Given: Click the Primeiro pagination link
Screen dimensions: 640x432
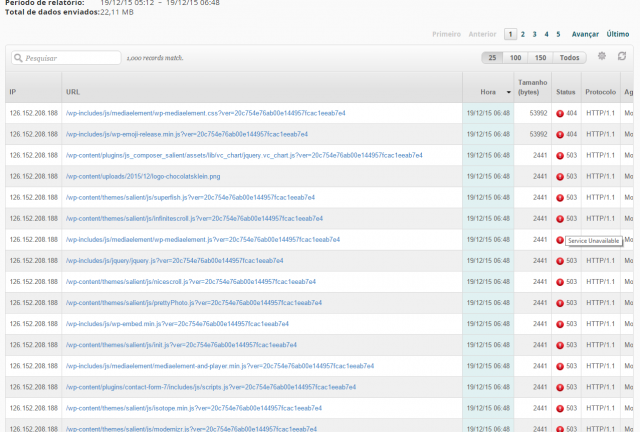Looking at the screenshot, I should point(447,34).
